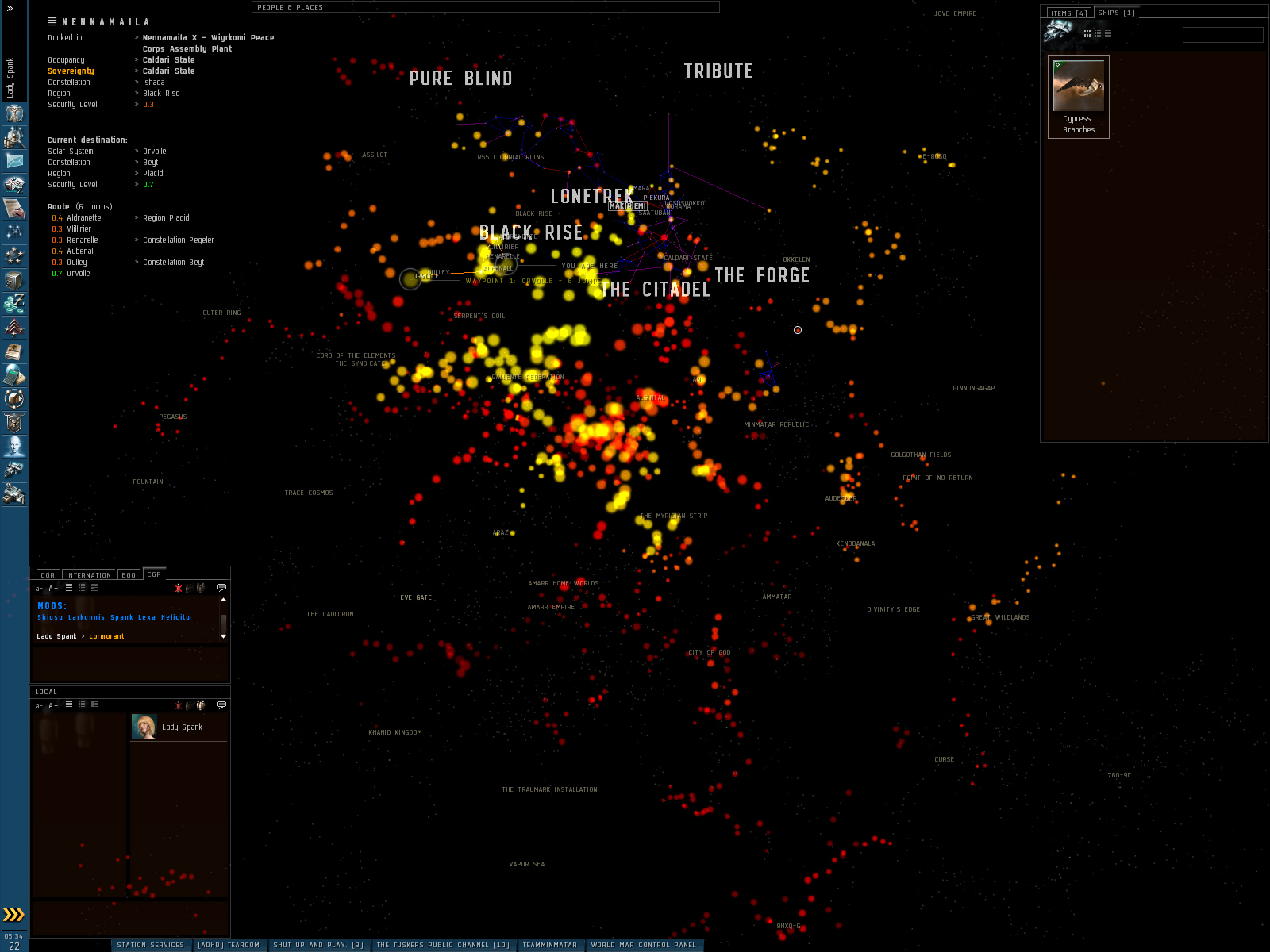Open the World Map Control Panel button
The image size is (1270, 952).
click(x=644, y=945)
